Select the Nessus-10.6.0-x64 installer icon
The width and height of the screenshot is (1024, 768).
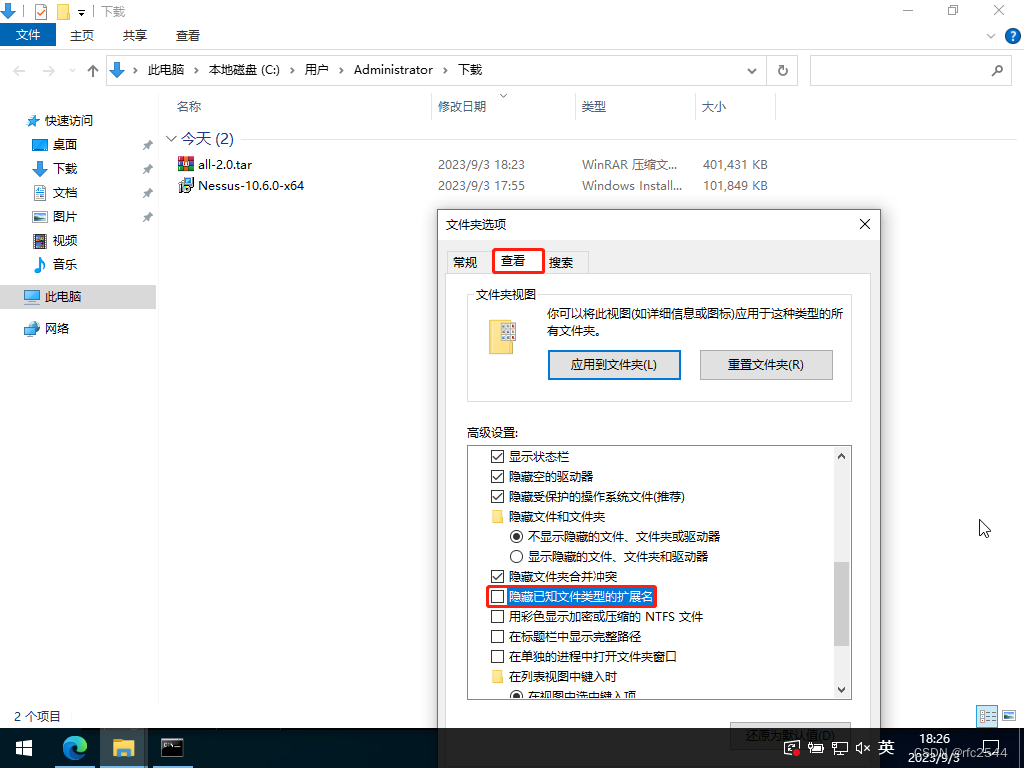[x=185, y=185]
